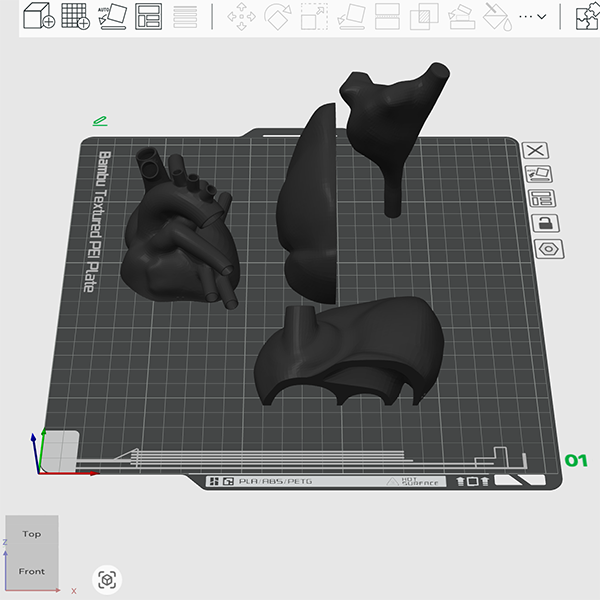Arrange all objects from top toolbar

pos(149,16)
